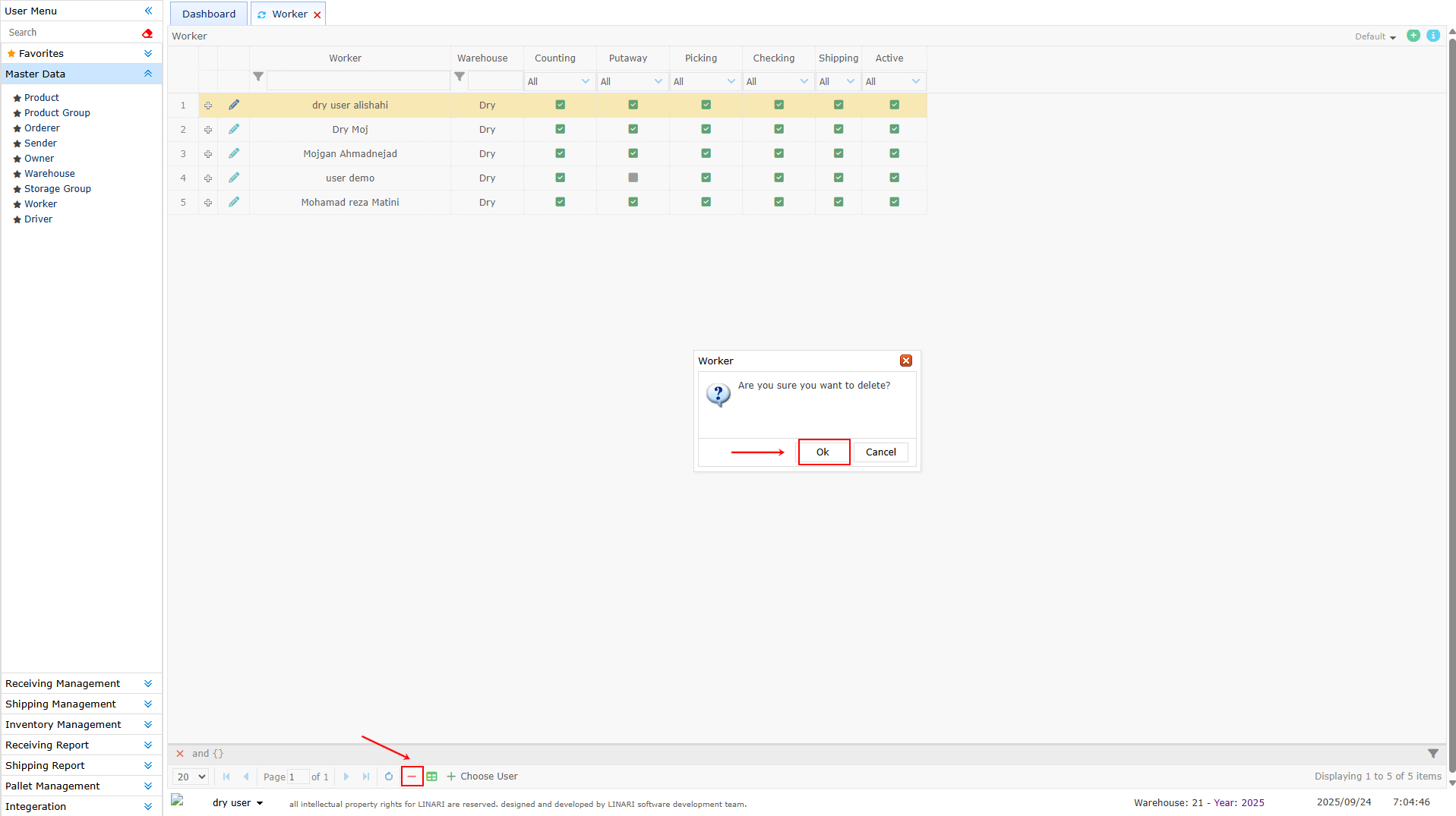This screenshot has width=1456, height=816.
Task: Click the red eraser icon beside Search
Action: pyautogui.click(x=147, y=33)
